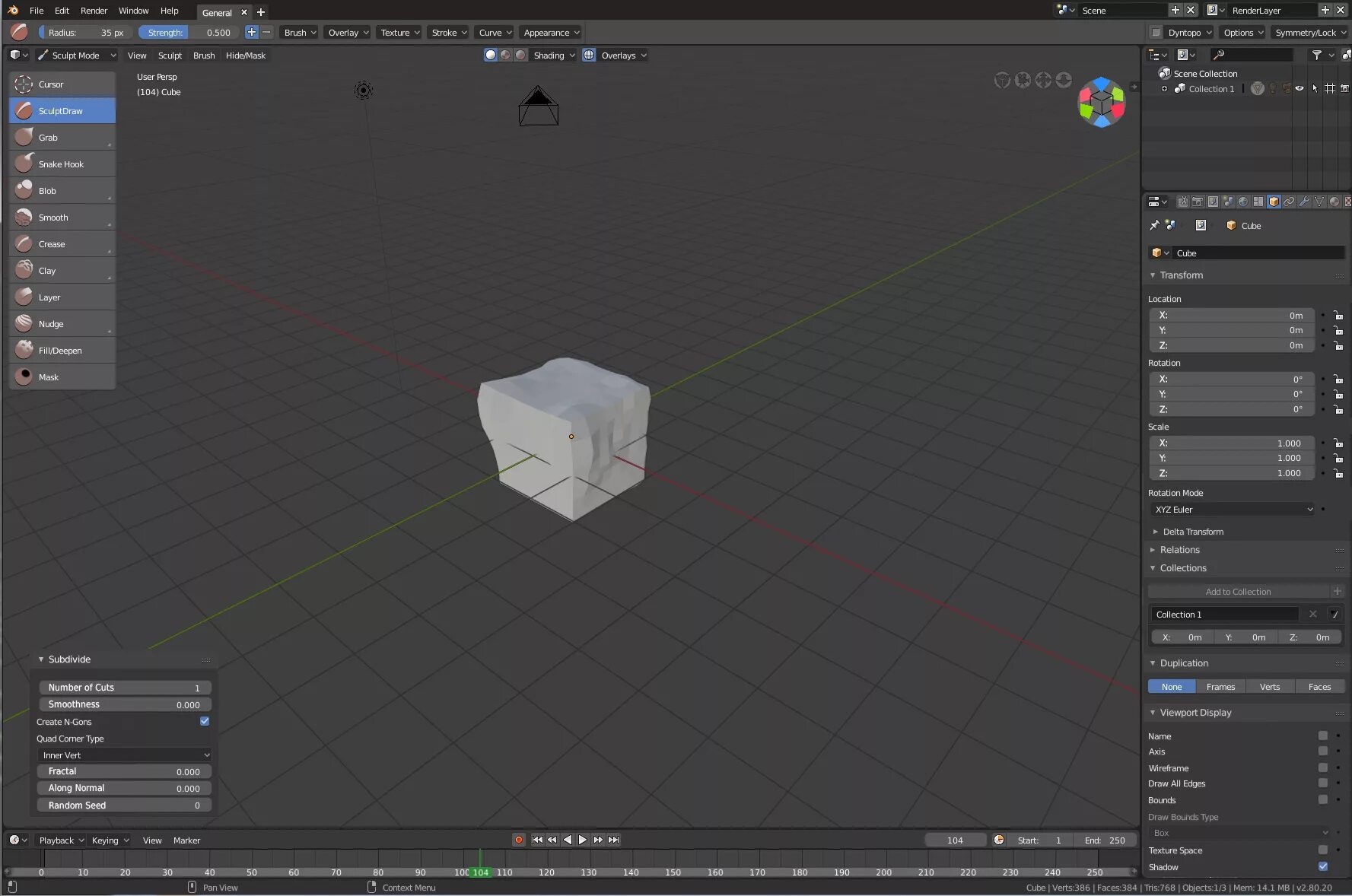This screenshot has height=896, width=1352.
Task: Open the Appearance dropdown
Action: 551,33
